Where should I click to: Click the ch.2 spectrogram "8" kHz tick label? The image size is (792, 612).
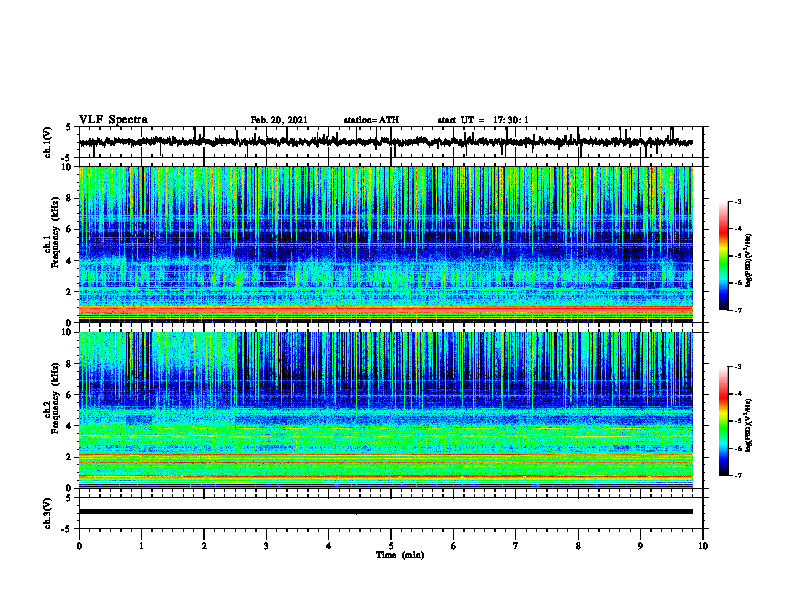pos(70,364)
